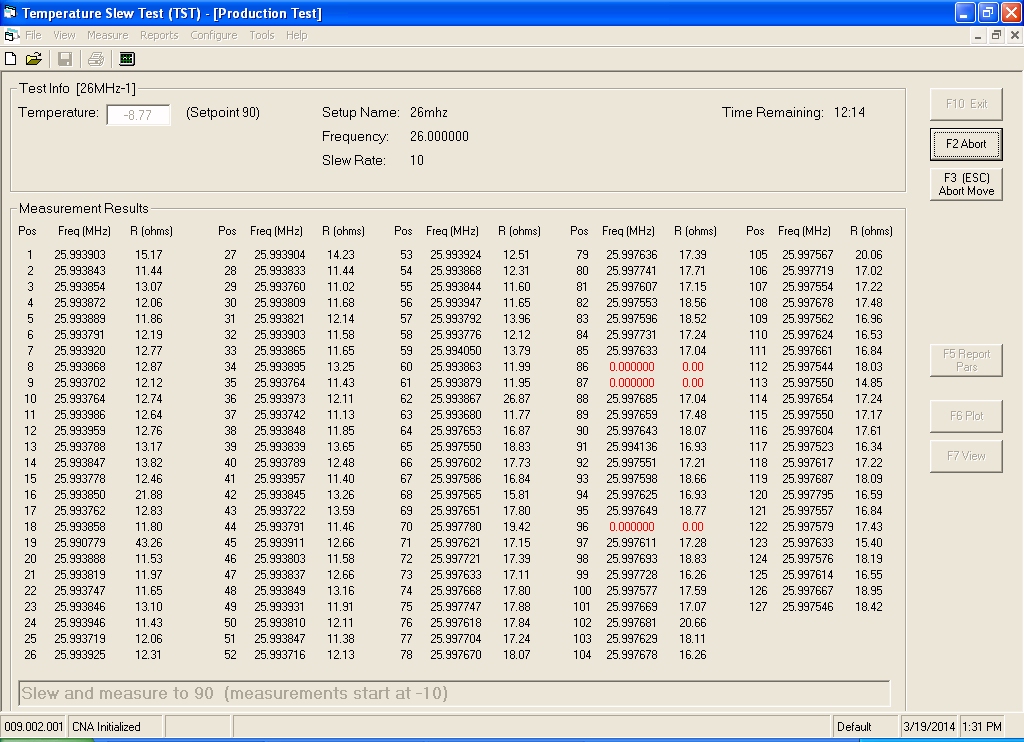Click the application icon in the title bar
Screen dimensions: 1024x742
11,13
